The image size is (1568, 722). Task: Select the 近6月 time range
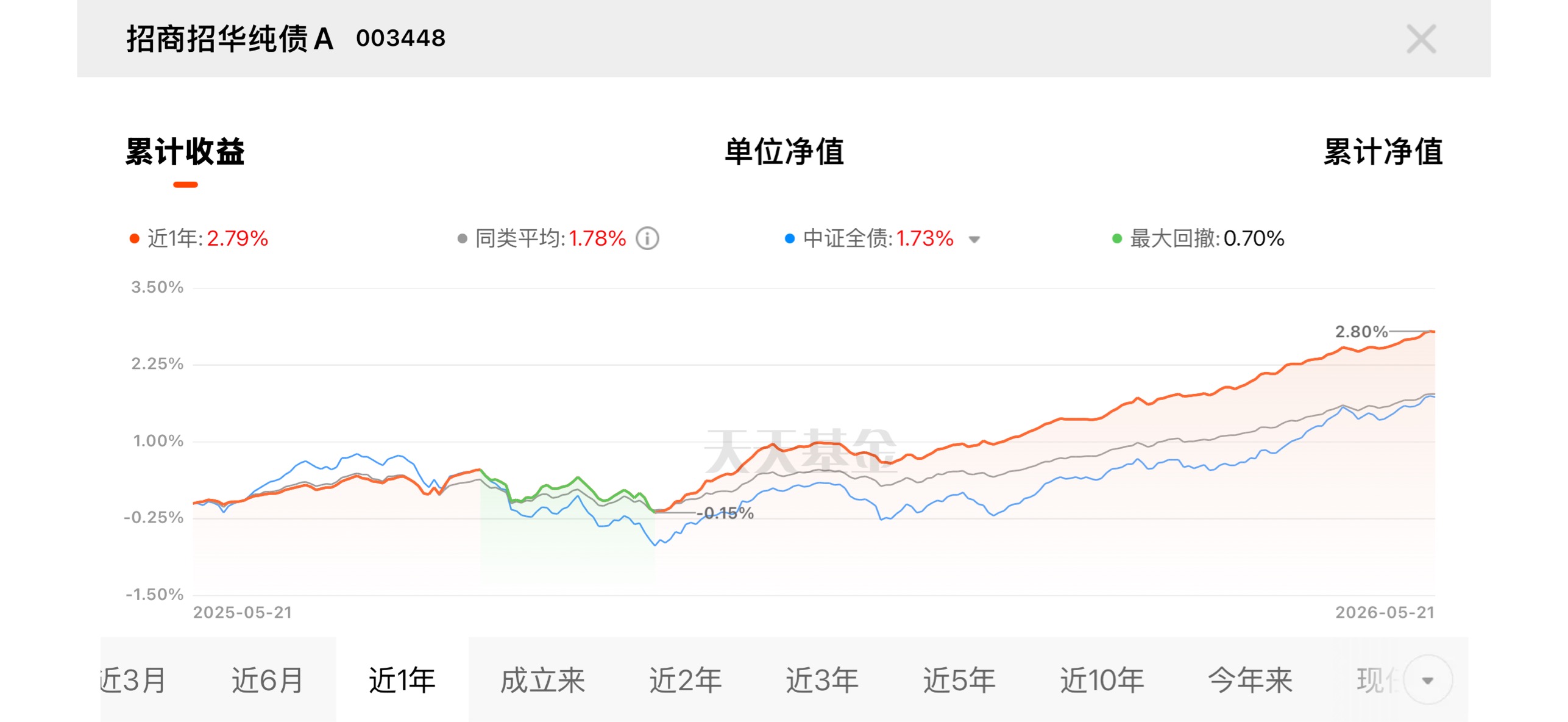[x=268, y=680]
